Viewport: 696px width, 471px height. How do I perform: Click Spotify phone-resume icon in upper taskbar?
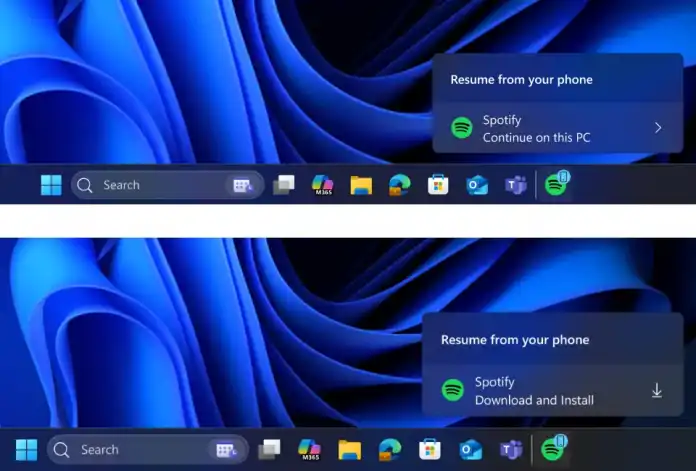557,183
